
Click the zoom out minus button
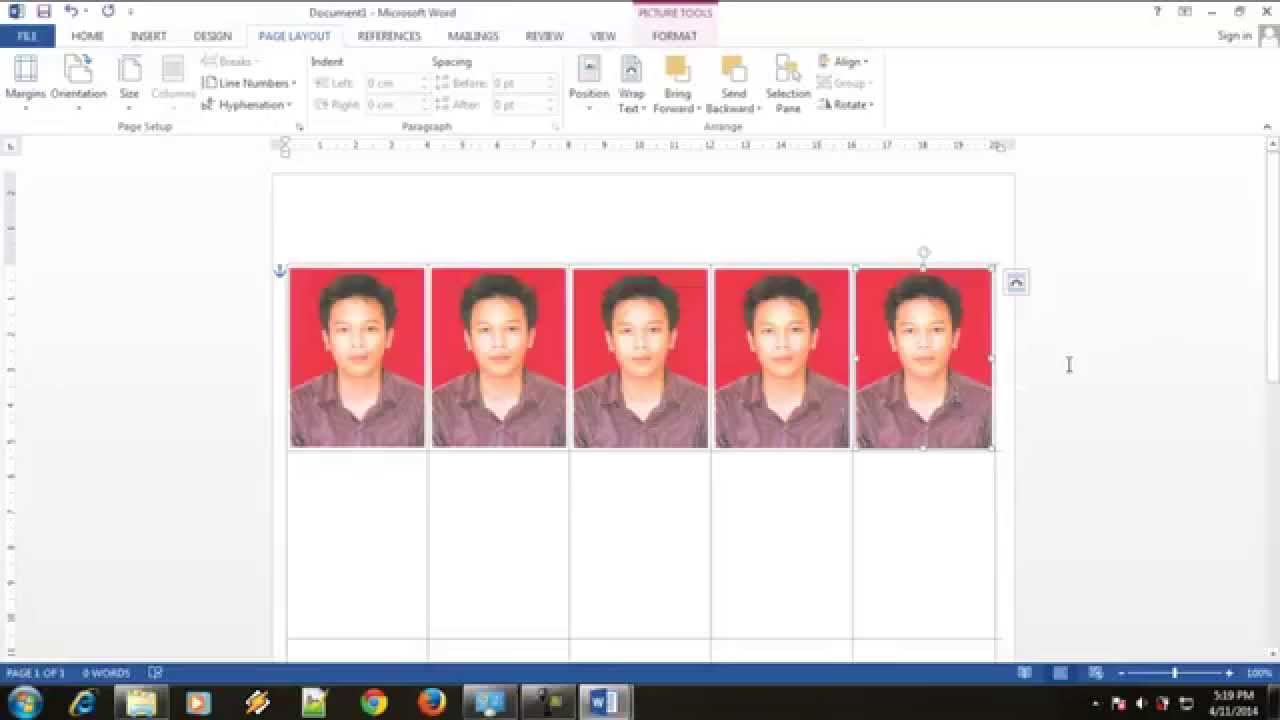[x=1121, y=673]
